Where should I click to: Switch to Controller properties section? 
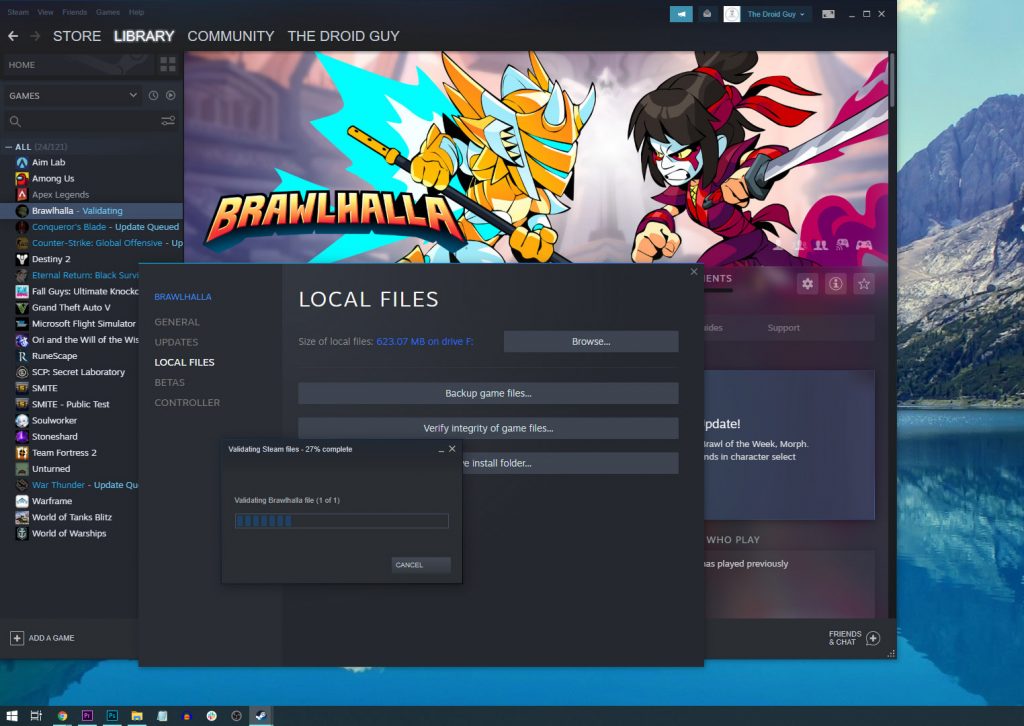[x=187, y=403]
